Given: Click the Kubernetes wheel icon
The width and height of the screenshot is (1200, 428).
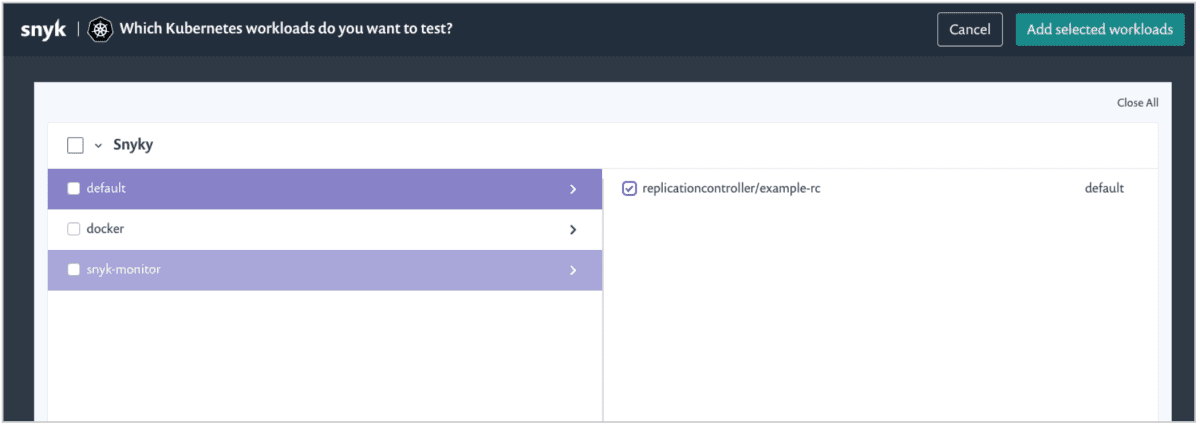Looking at the screenshot, I should [x=100, y=29].
